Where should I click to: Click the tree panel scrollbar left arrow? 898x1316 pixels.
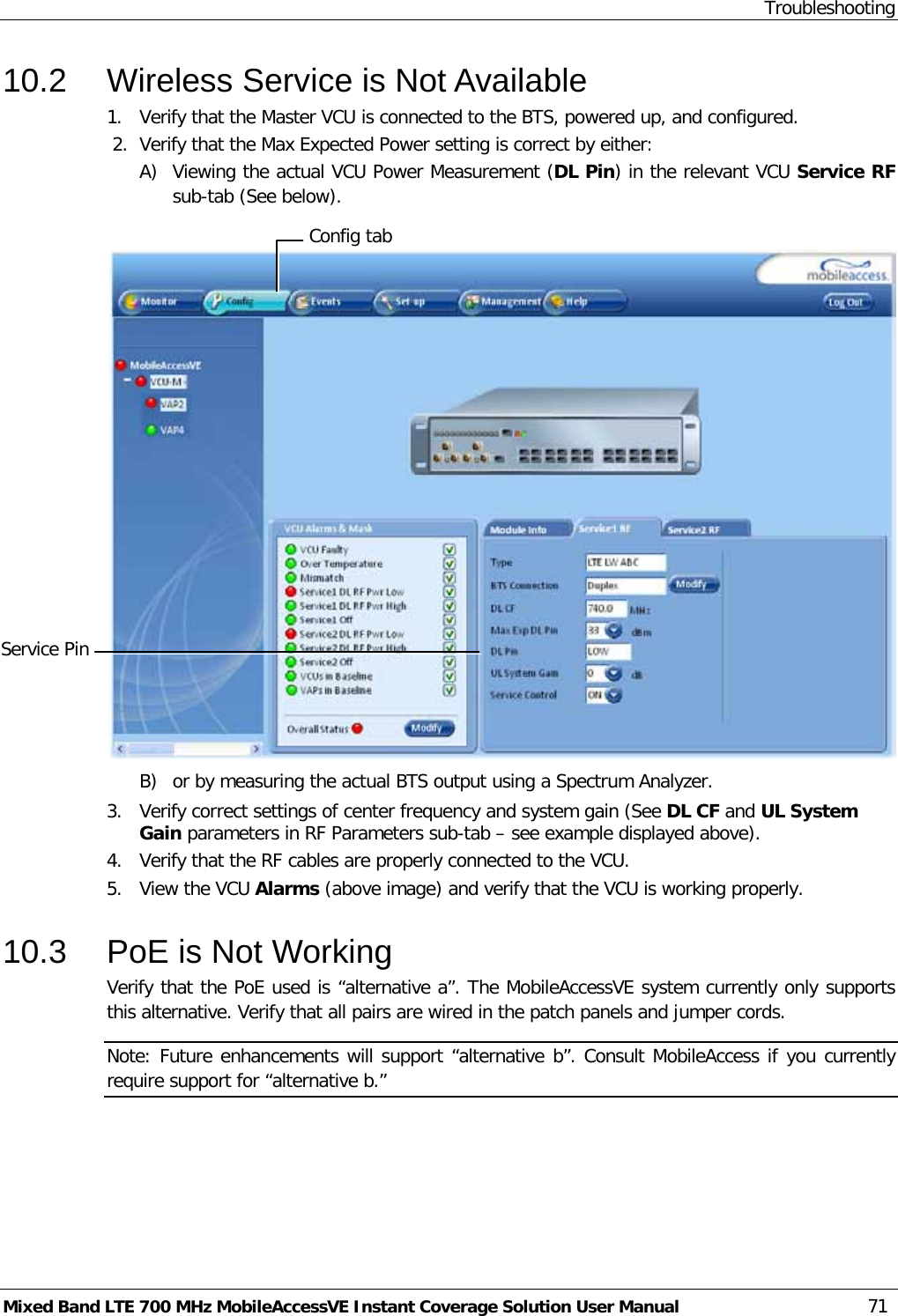coord(122,749)
